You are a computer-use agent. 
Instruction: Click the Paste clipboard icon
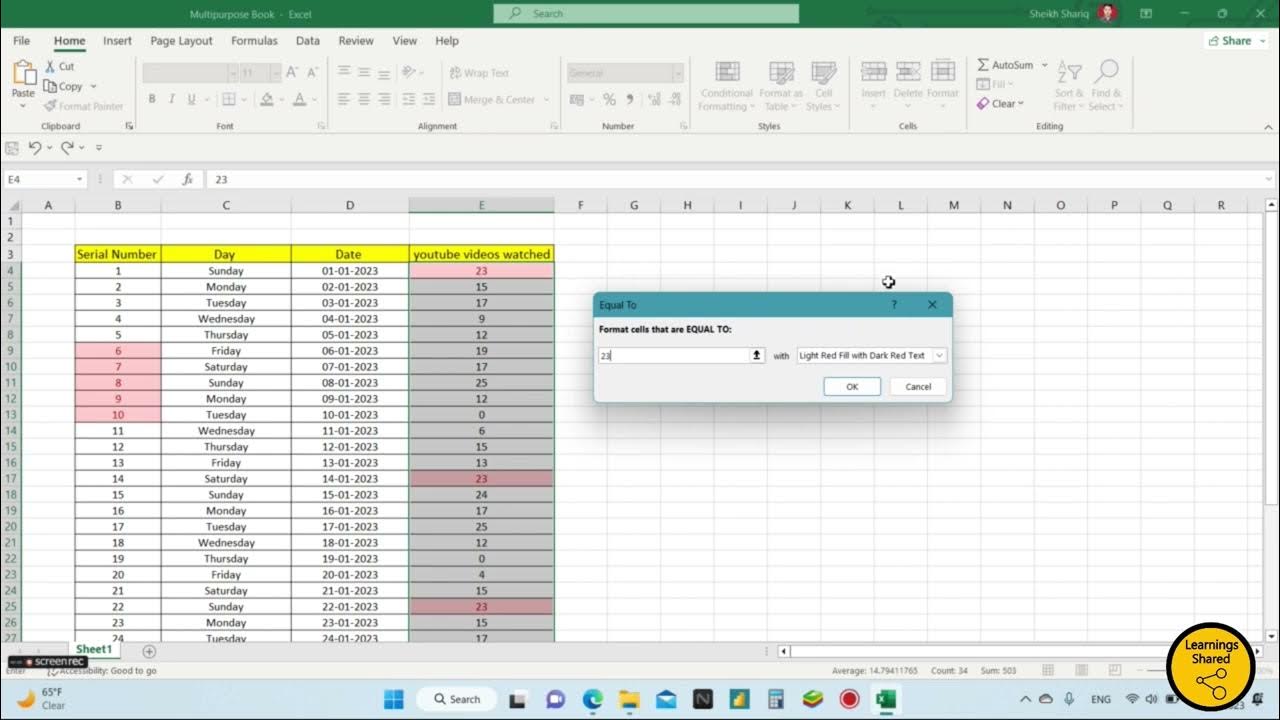point(22,73)
